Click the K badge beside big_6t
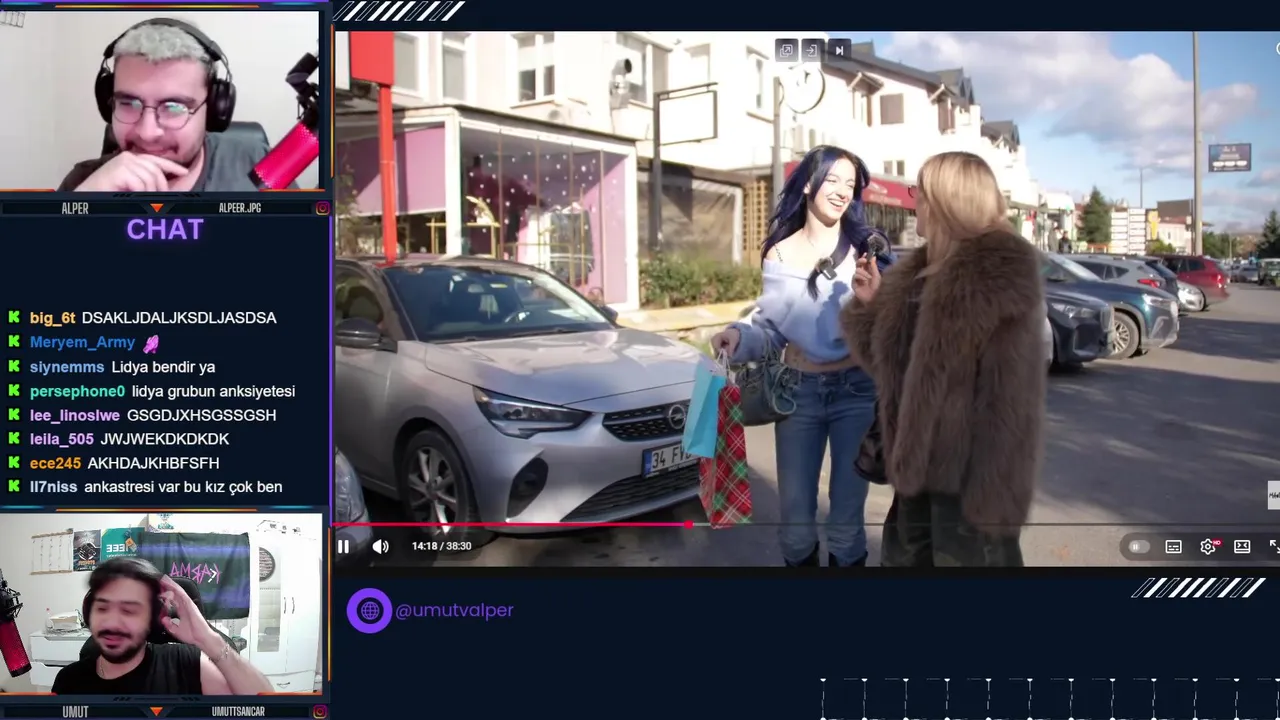Viewport: 1280px width, 720px height. coord(14,318)
